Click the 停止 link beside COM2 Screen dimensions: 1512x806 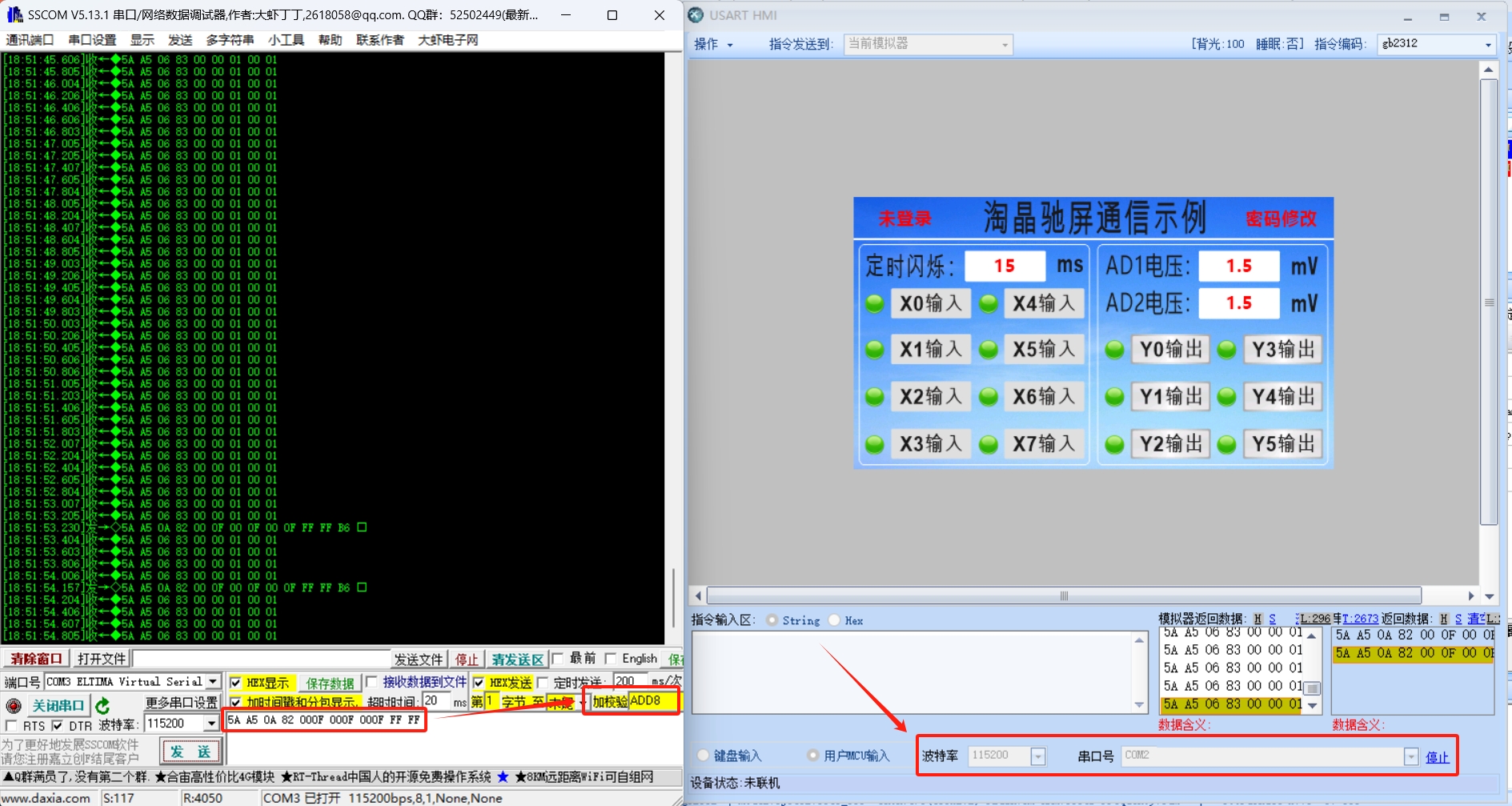(x=1437, y=757)
